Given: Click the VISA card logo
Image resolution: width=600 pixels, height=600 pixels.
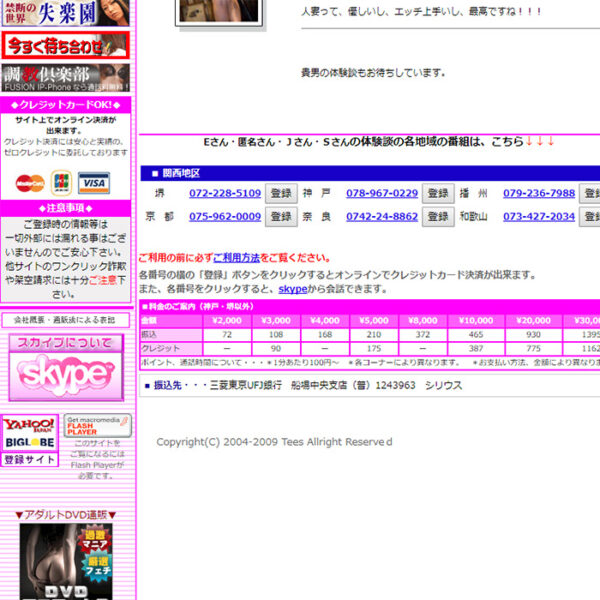Looking at the screenshot, I should click(x=94, y=183).
